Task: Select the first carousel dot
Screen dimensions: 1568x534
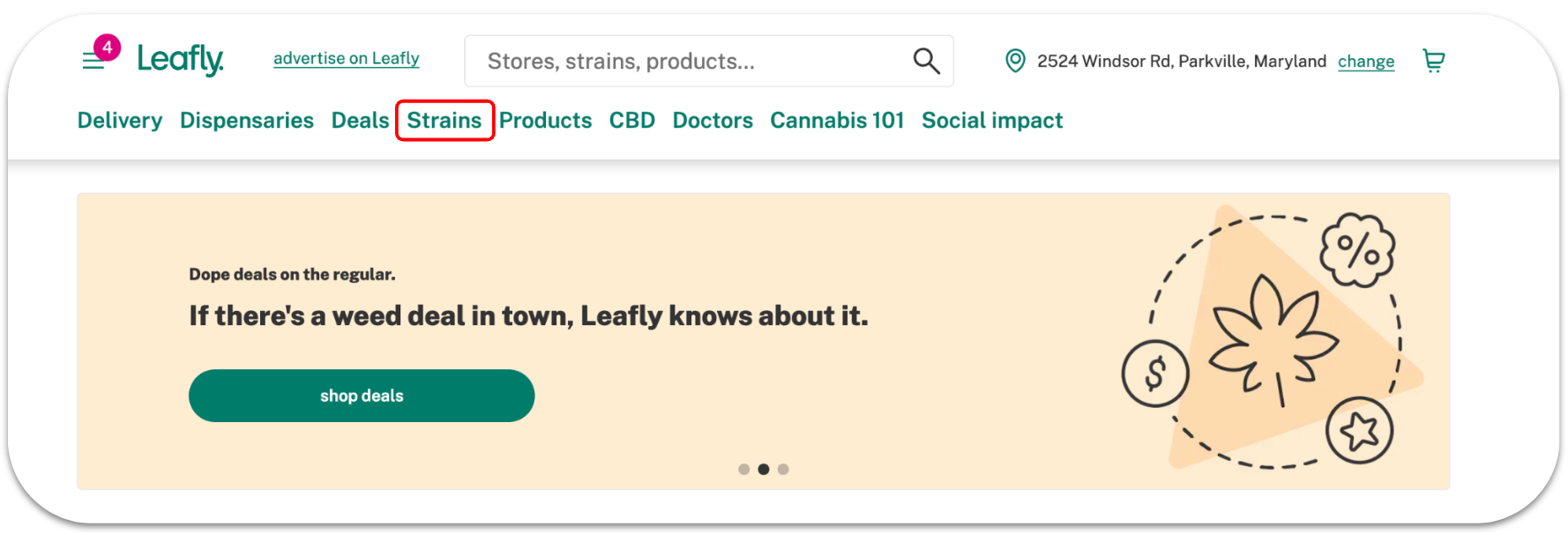Action: [x=743, y=469]
